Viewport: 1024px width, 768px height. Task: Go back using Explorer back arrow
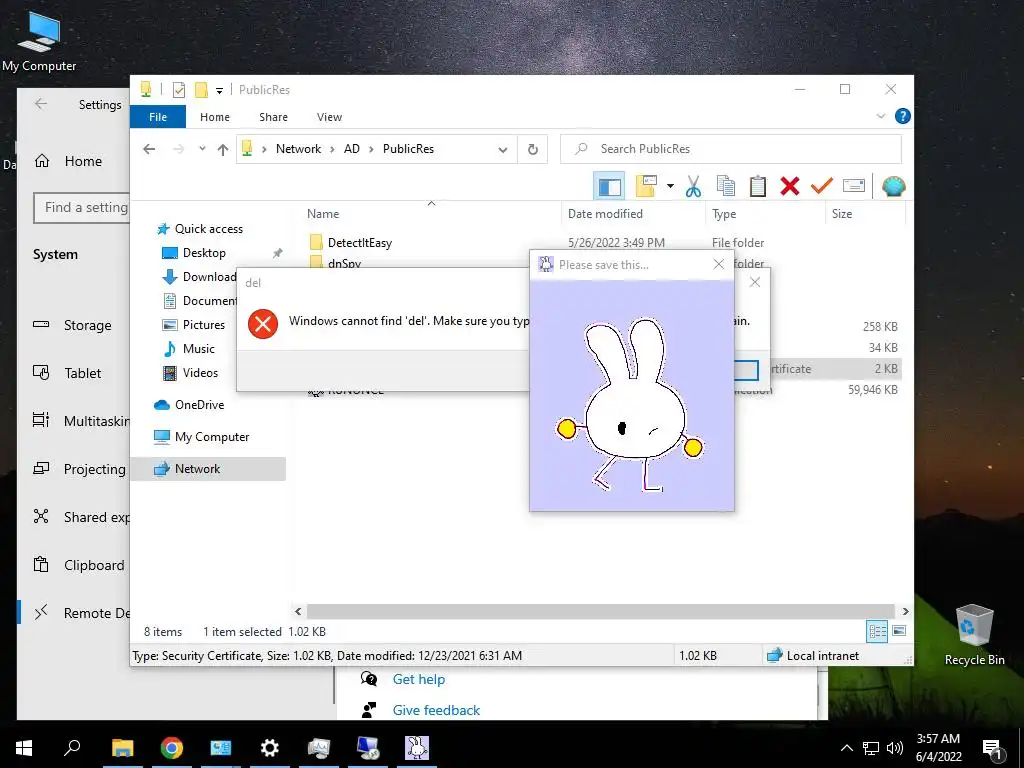click(x=149, y=149)
